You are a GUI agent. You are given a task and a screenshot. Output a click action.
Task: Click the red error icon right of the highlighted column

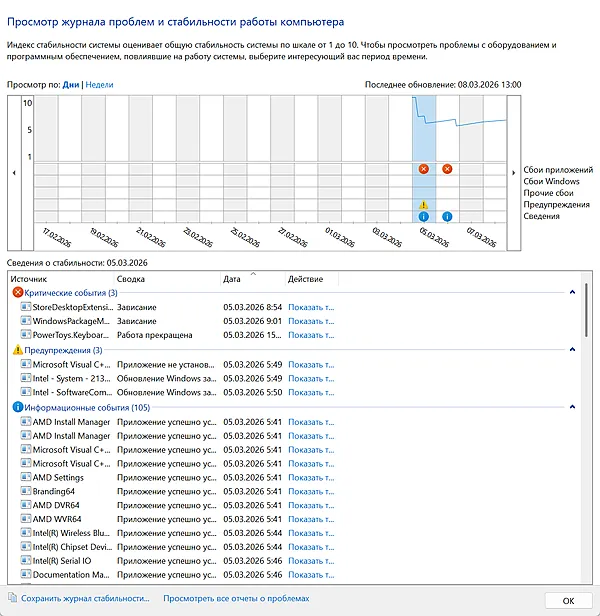pyautogui.click(x=447, y=169)
